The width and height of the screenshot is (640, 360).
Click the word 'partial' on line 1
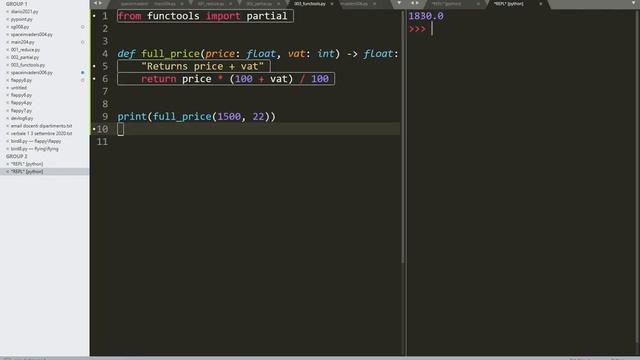(267, 16)
